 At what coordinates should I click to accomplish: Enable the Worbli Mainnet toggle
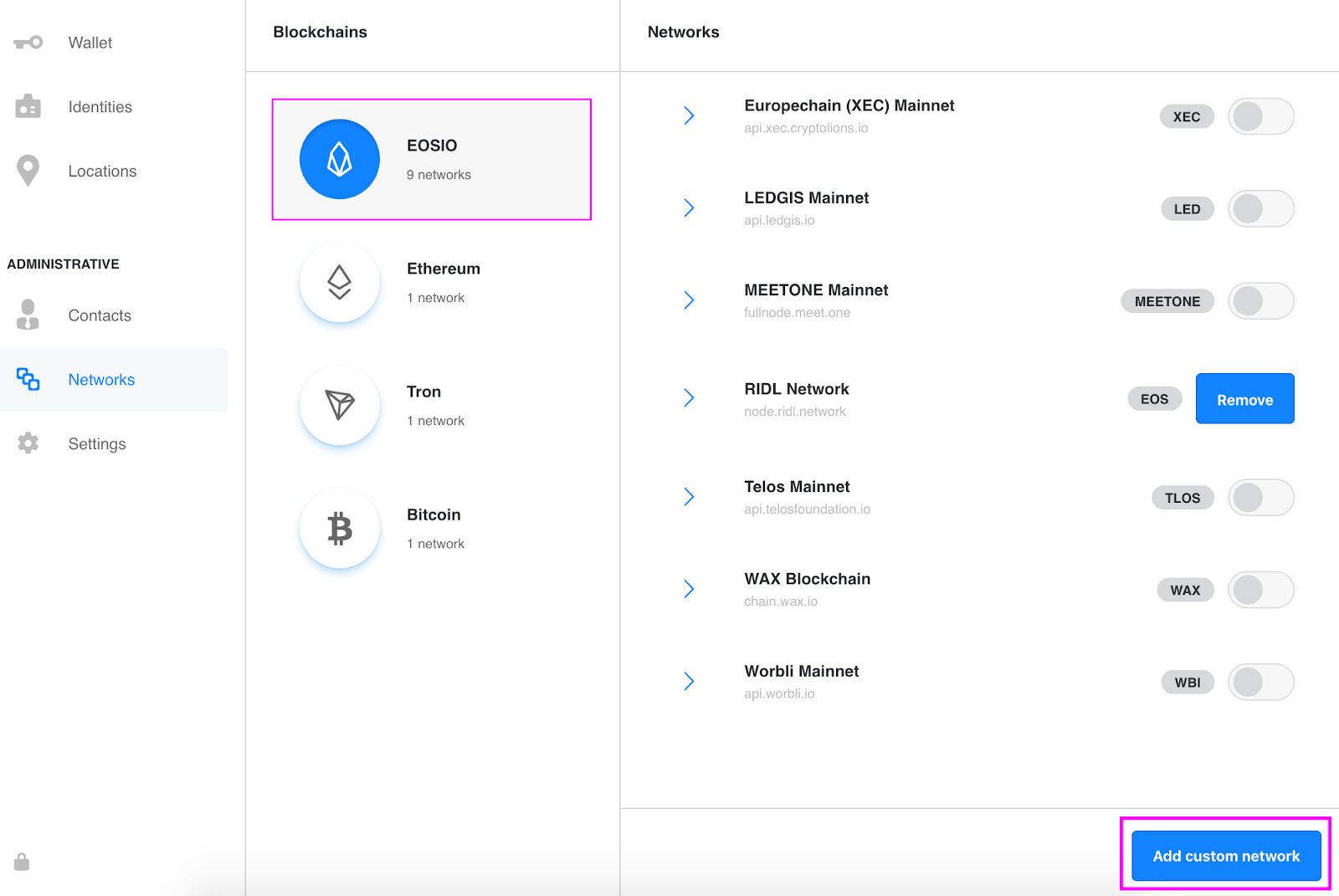tap(1261, 682)
